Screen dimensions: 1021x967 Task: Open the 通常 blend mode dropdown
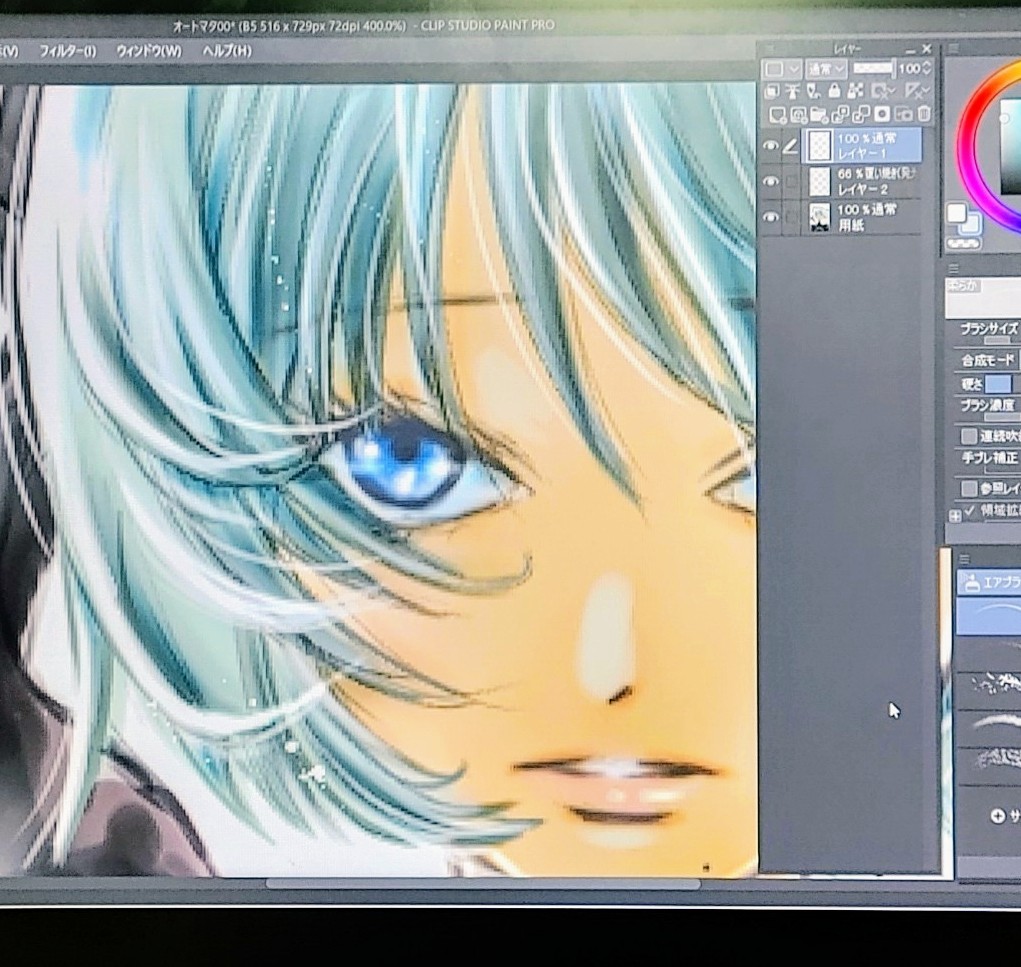(x=826, y=68)
